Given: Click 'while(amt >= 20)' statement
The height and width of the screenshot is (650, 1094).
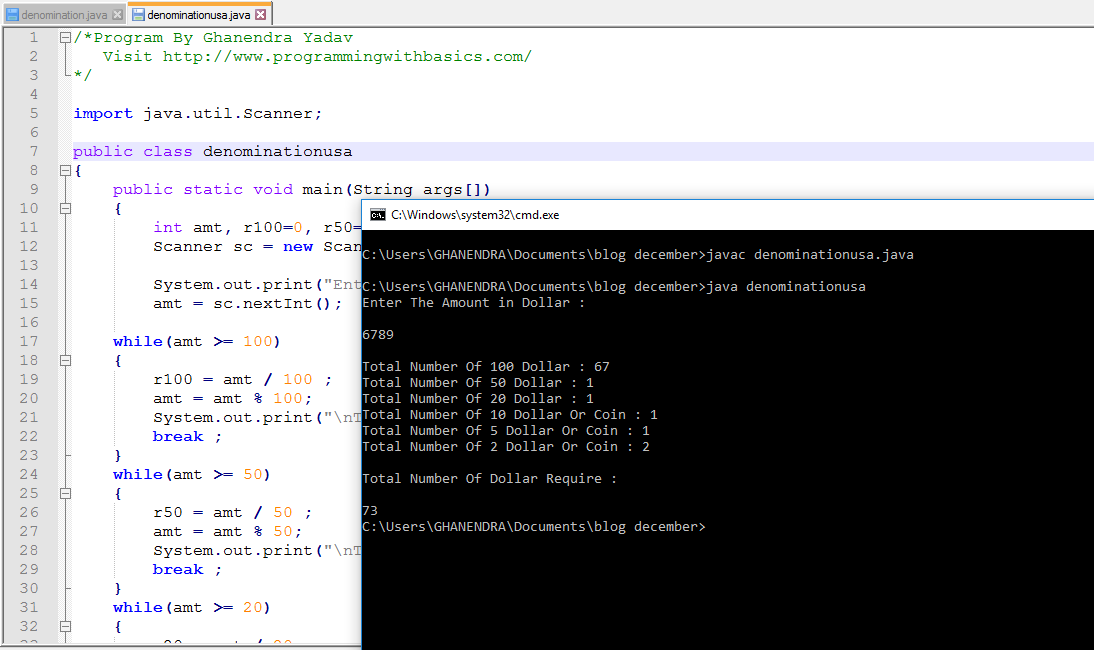Looking at the screenshot, I should [192, 607].
